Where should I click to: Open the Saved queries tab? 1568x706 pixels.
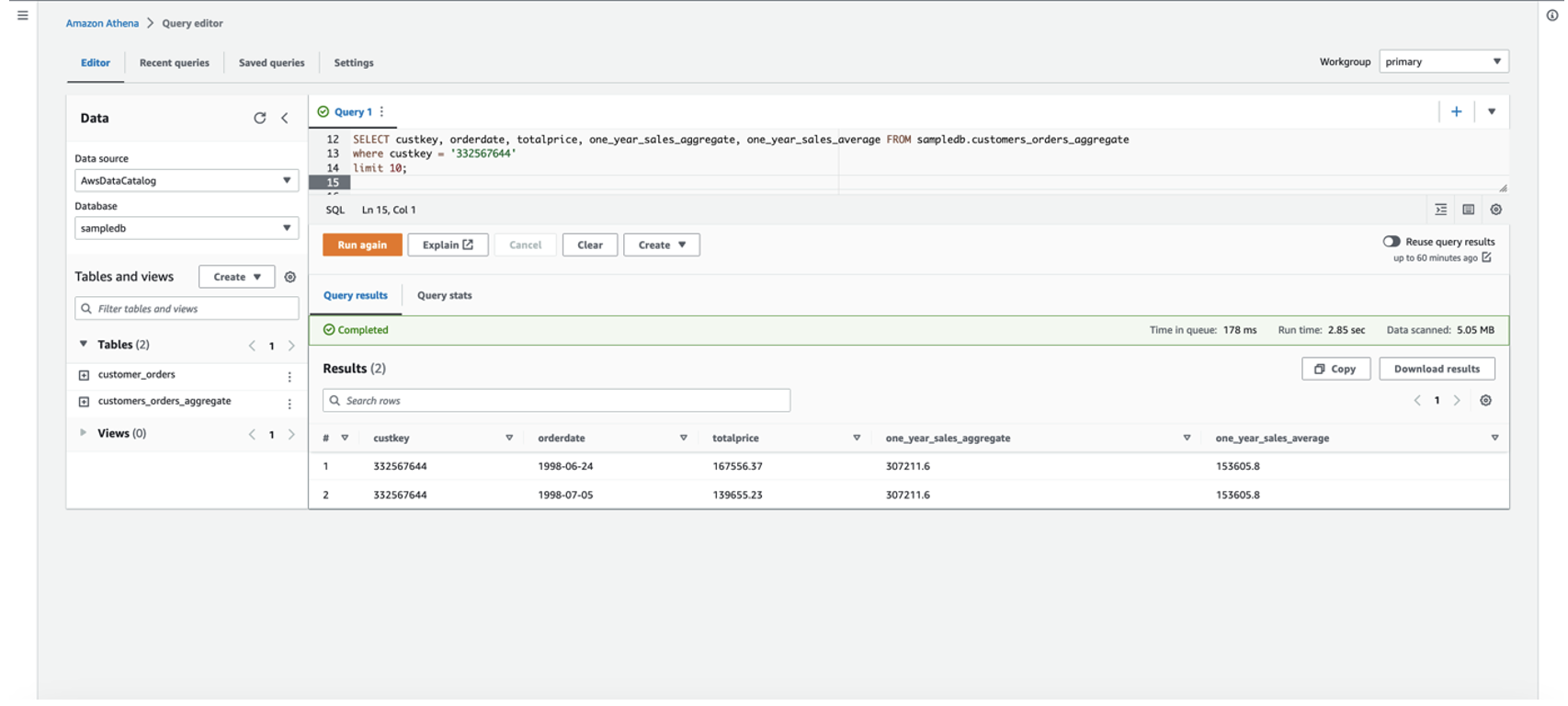click(x=272, y=63)
